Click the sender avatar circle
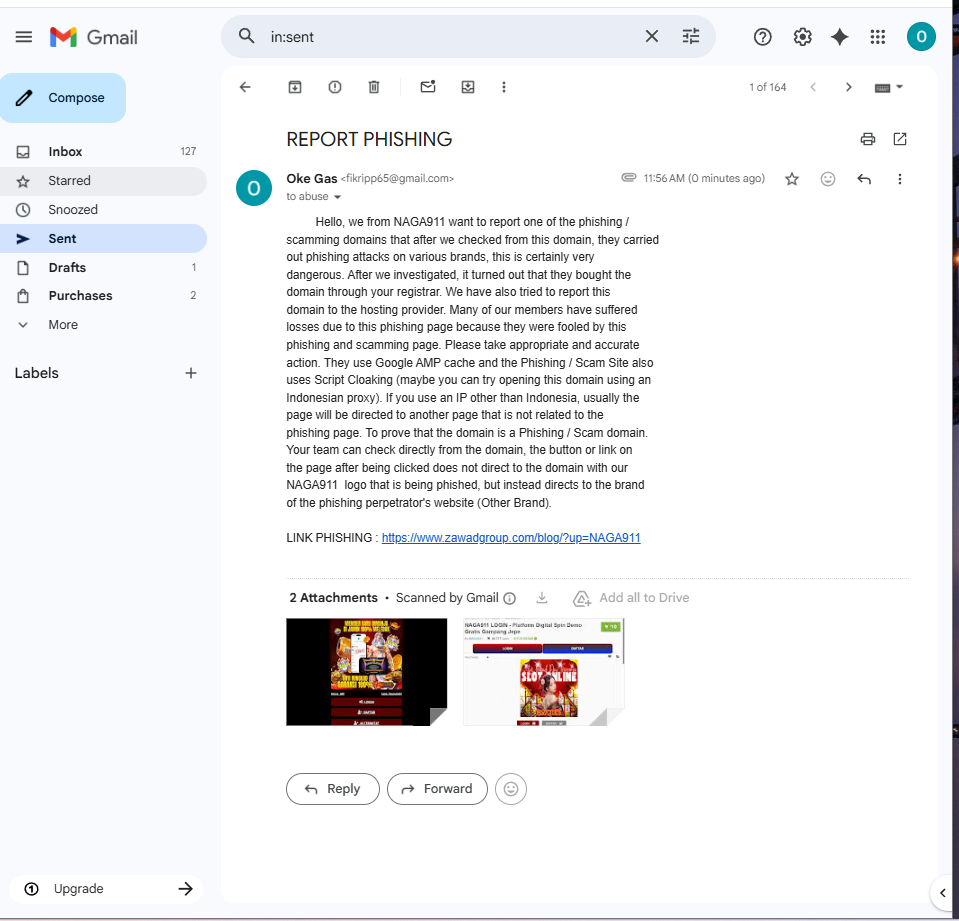Screen dimensions: 959x921 click(254, 188)
